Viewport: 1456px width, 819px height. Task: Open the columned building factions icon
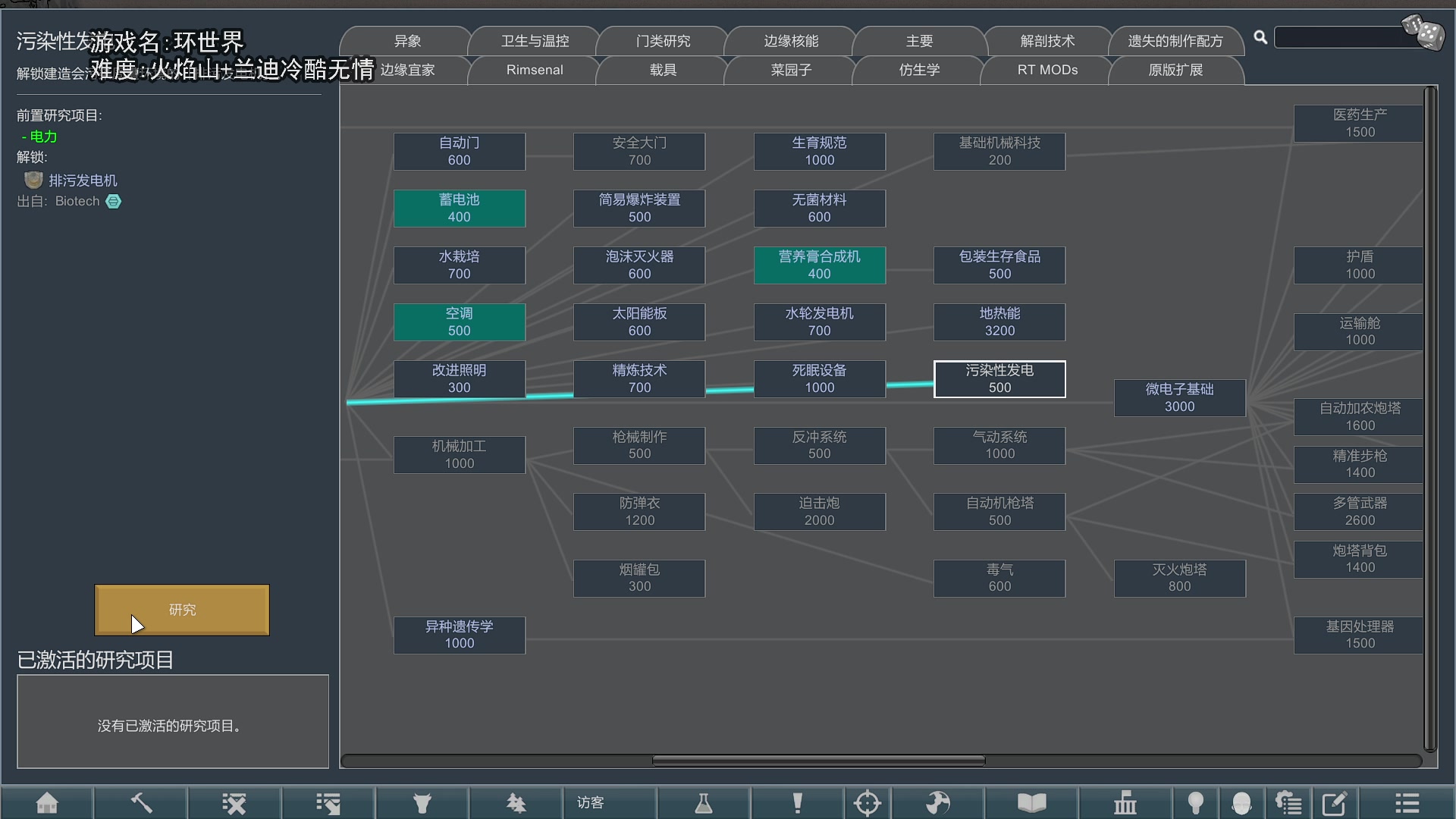click(1125, 802)
